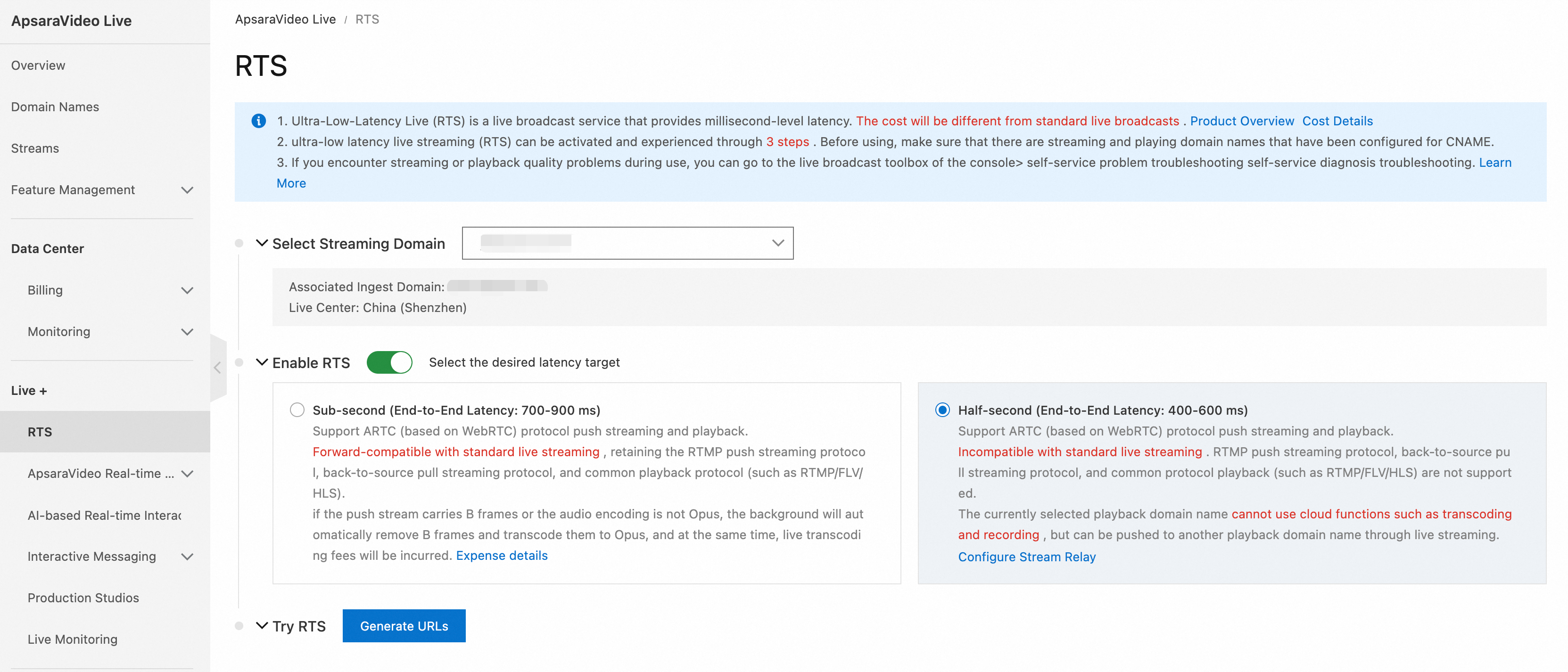Expand the Billing submenu chevron
Image resolution: width=1568 pixels, height=672 pixels.
pyautogui.click(x=188, y=290)
